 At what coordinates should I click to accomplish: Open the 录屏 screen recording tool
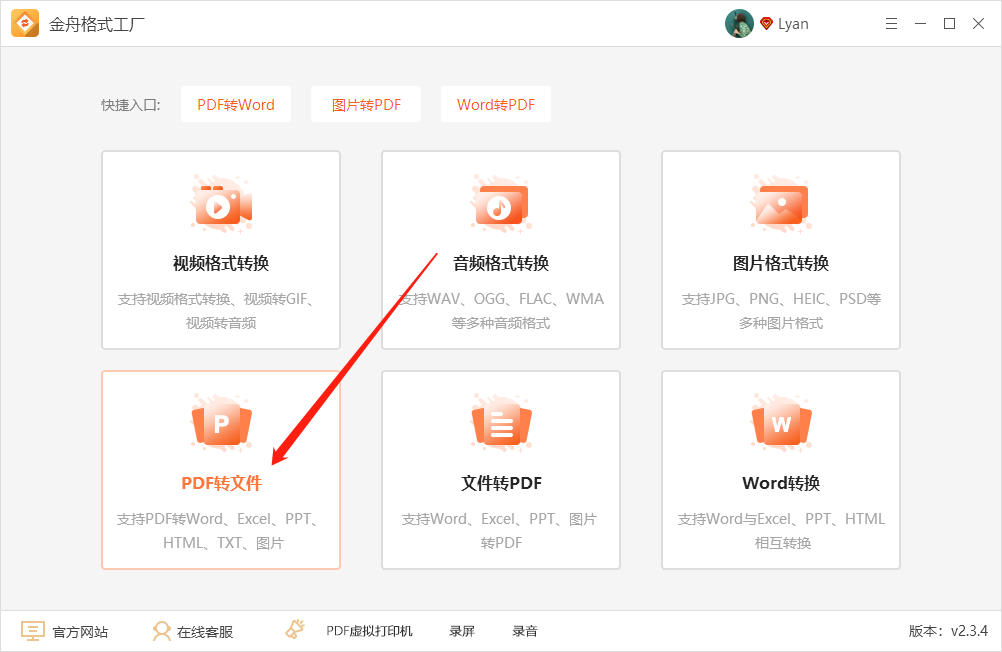tap(461, 631)
